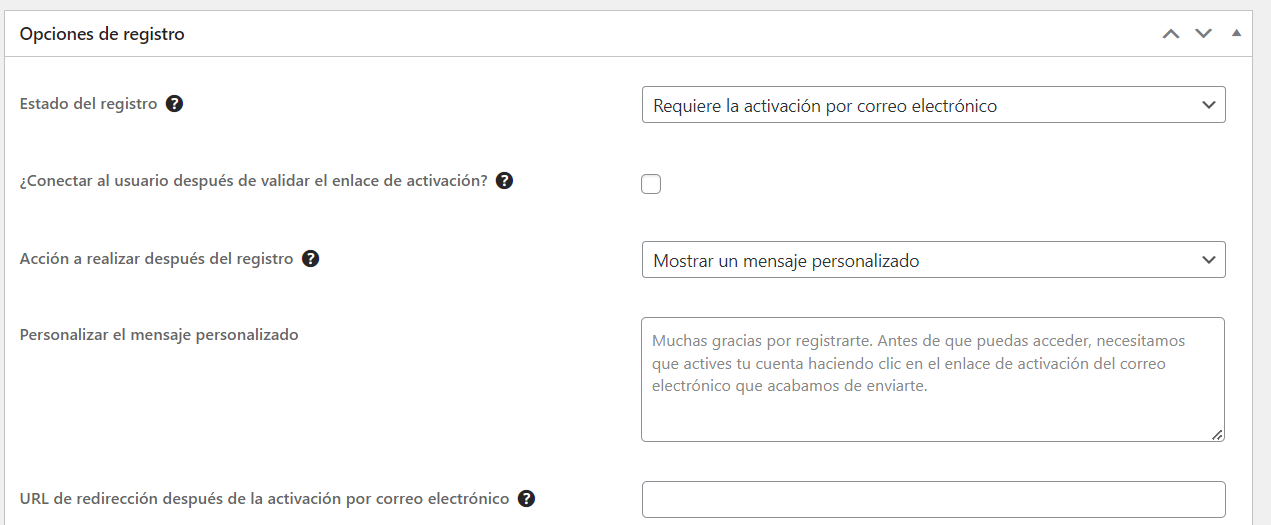This screenshot has height=525, width=1271.
Task: Click the '¿Conectar al usuario después de validar…' label
Action: click(254, 181)
